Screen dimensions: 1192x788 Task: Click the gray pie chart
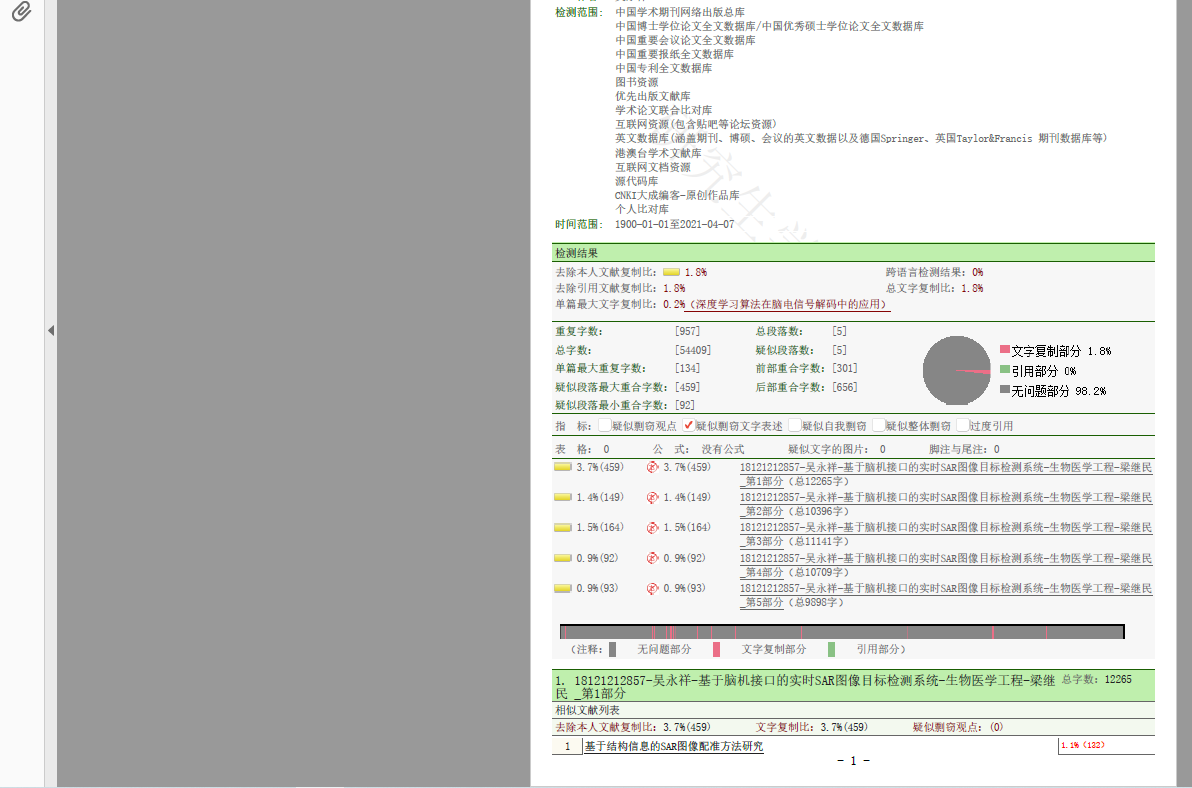point(956,370)
